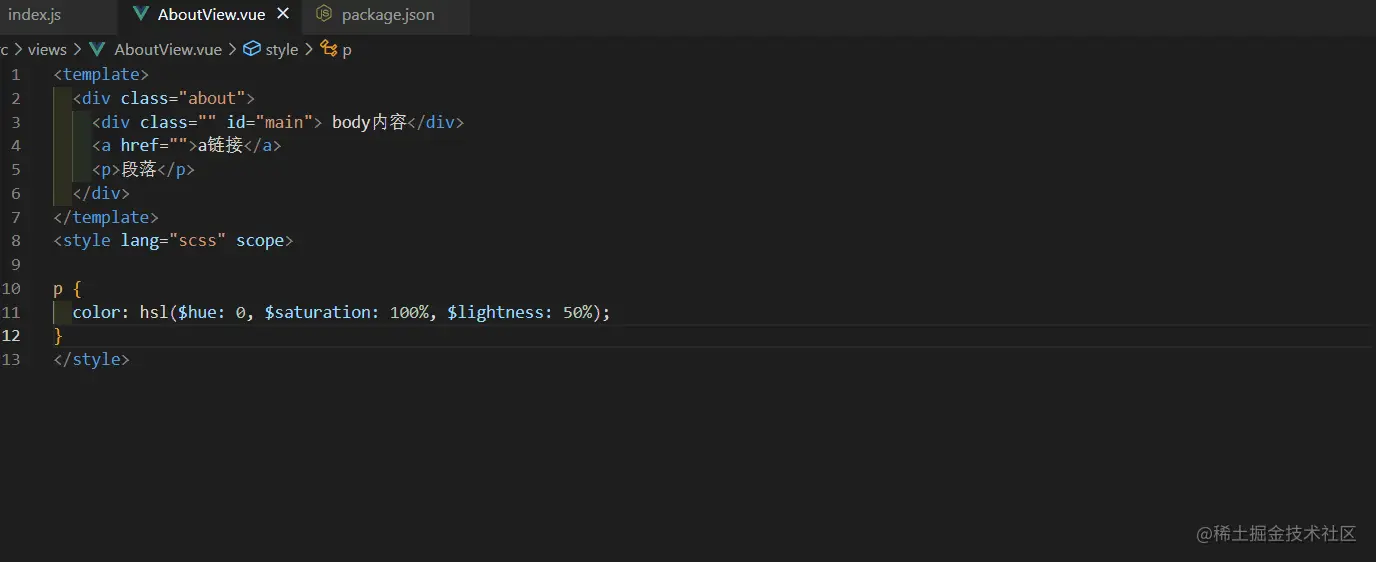The image size is (1376, 562).
Task: Click the closing style tag on line 13
Action: click(x=92, y=360)
